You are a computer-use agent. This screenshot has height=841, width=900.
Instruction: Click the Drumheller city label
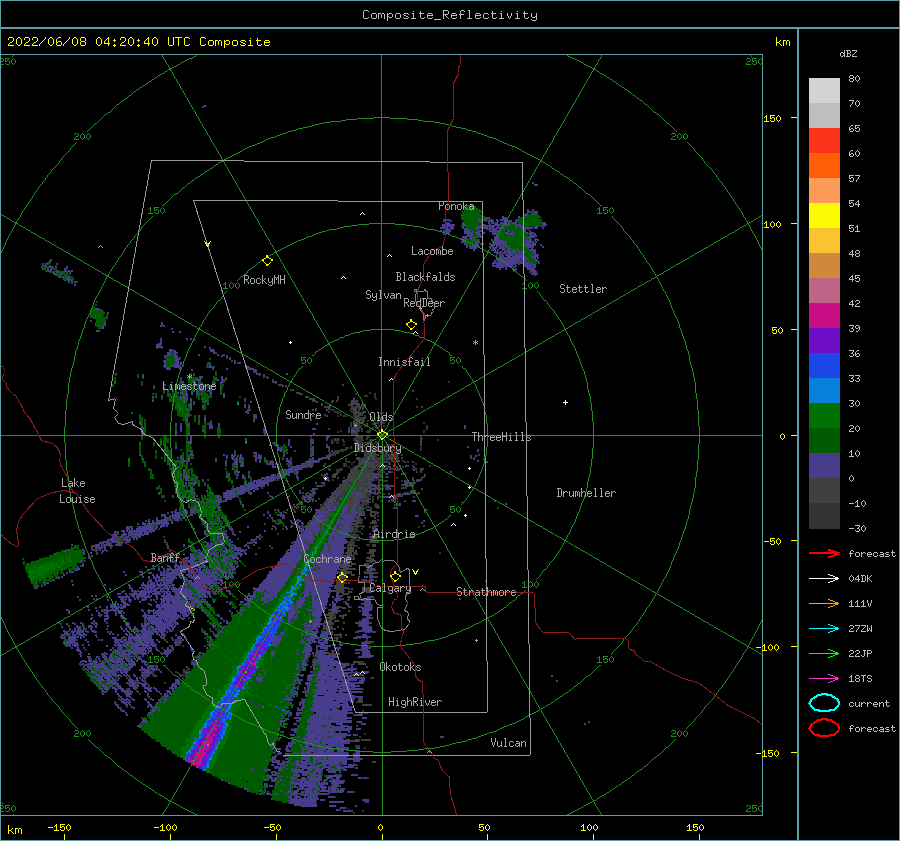coord(586,493)
